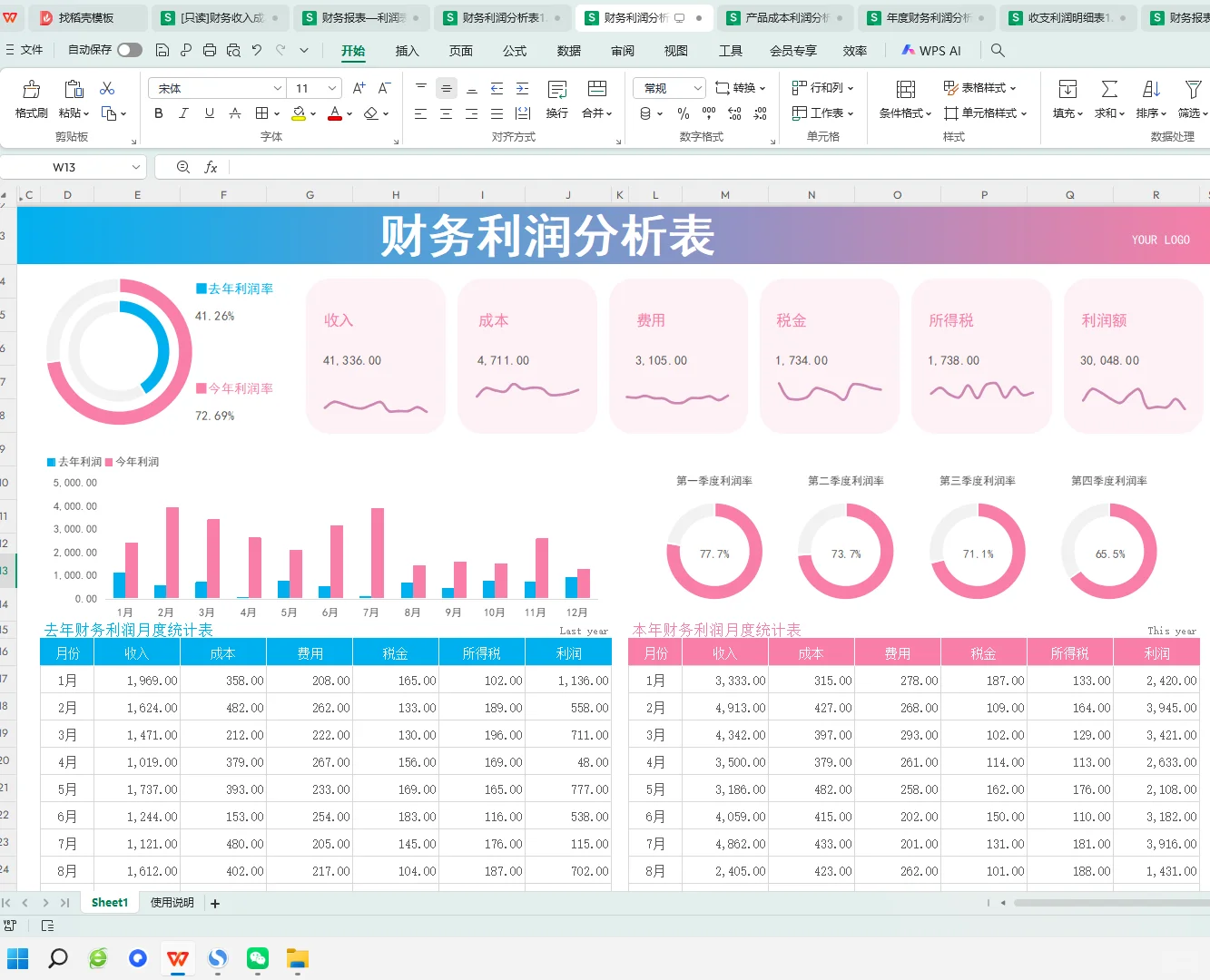Apply Italic formatting
Viewport: 1210px width, 980px height.
[183, 113]
